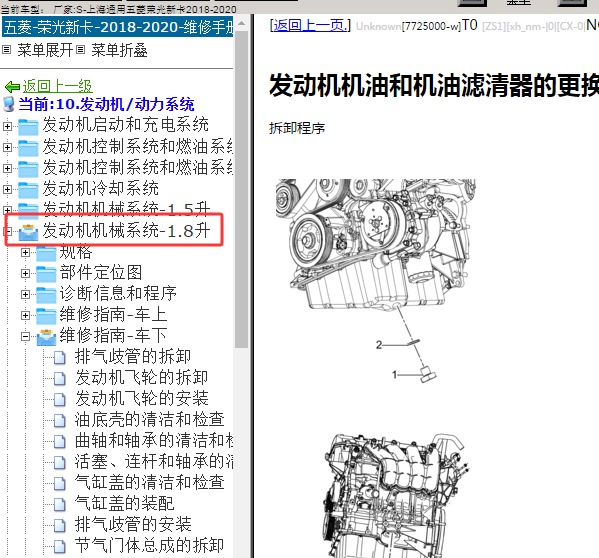
Task: Select the 五菱-荣光新卡-2018-2020-维修手册 title
Action: 118,27
